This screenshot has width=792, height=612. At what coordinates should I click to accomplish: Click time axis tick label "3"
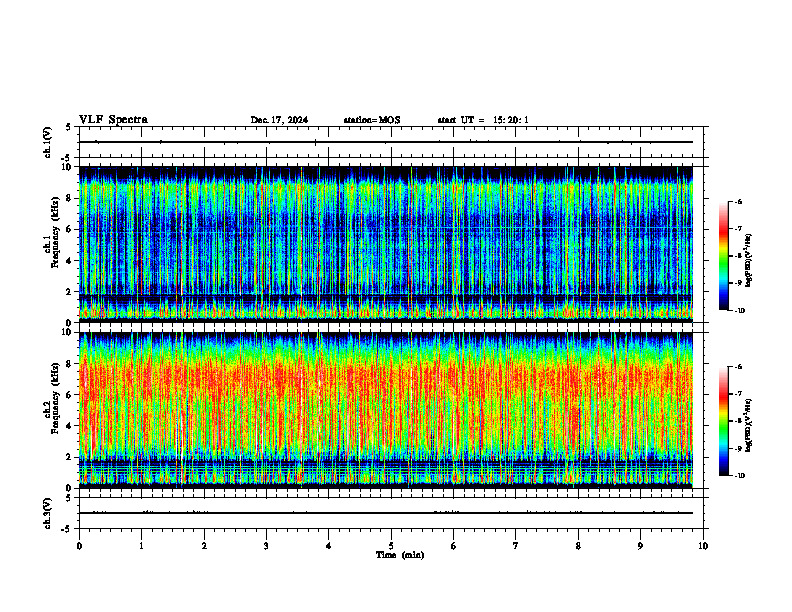(x=266, y=546)
